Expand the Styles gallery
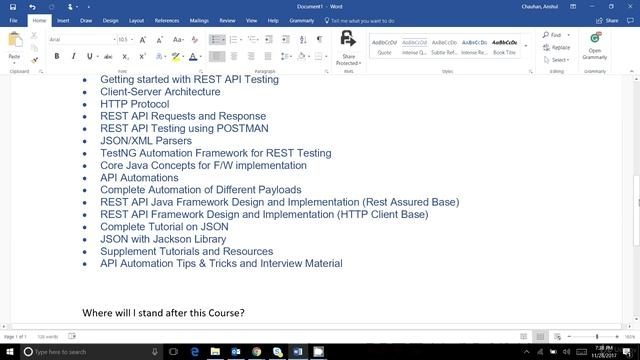This screenshot has width=640, height=360. click(x=526, y=46)
